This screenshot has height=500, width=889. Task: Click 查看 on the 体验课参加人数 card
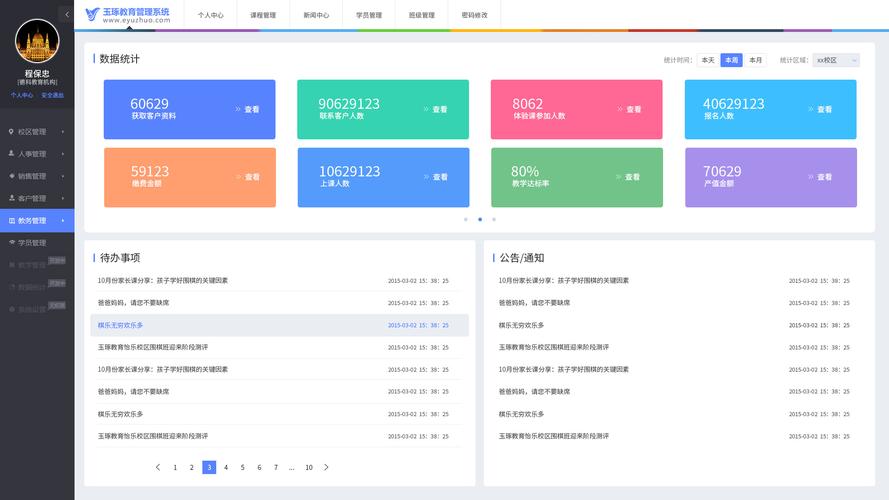coord(629,109)
